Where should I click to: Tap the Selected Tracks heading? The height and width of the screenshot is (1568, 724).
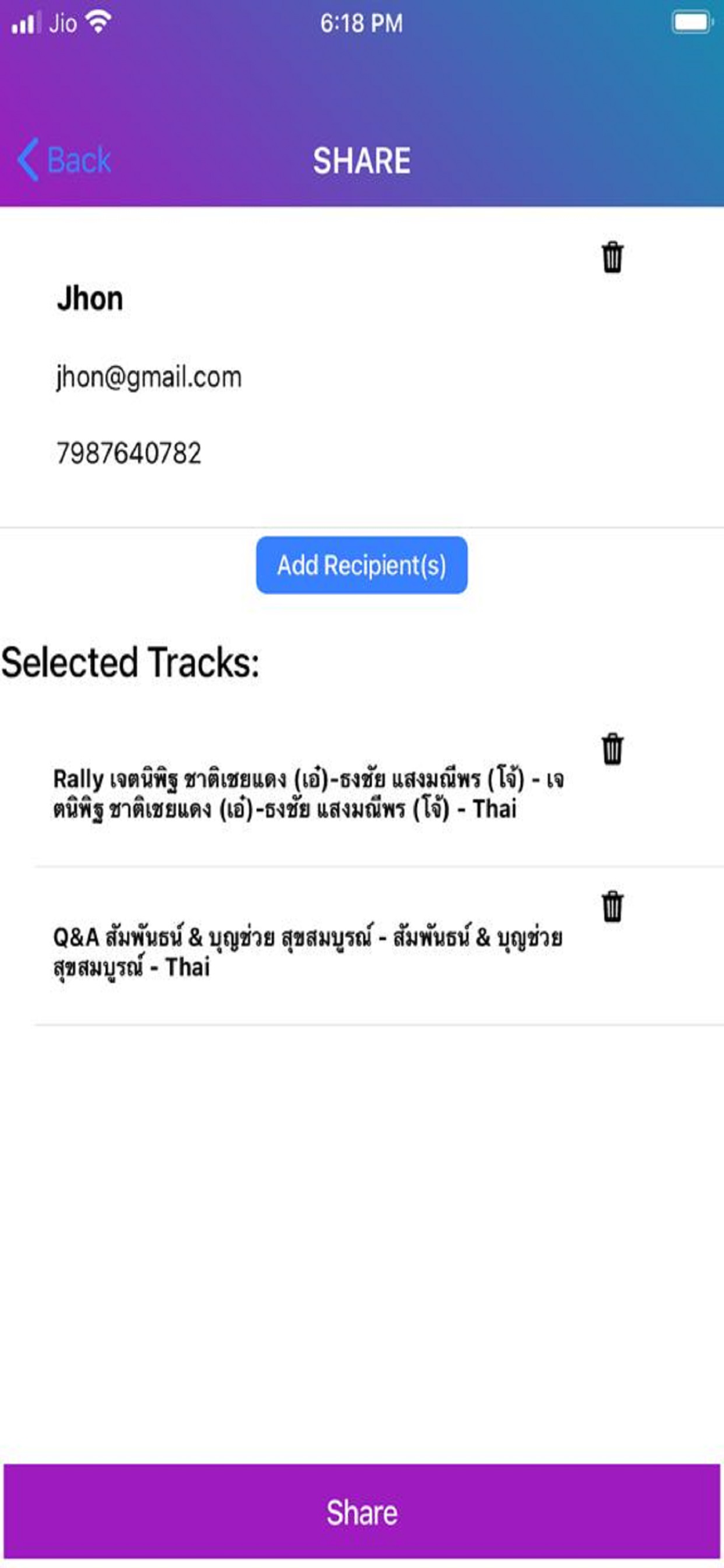(130, 662)
